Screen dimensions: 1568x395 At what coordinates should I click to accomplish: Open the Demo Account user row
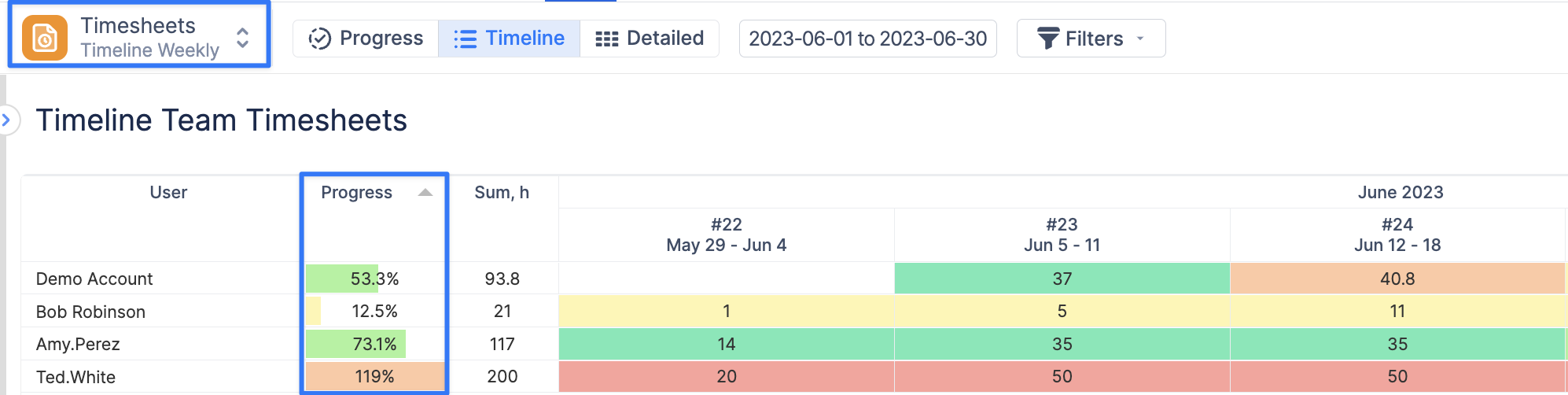94,279
